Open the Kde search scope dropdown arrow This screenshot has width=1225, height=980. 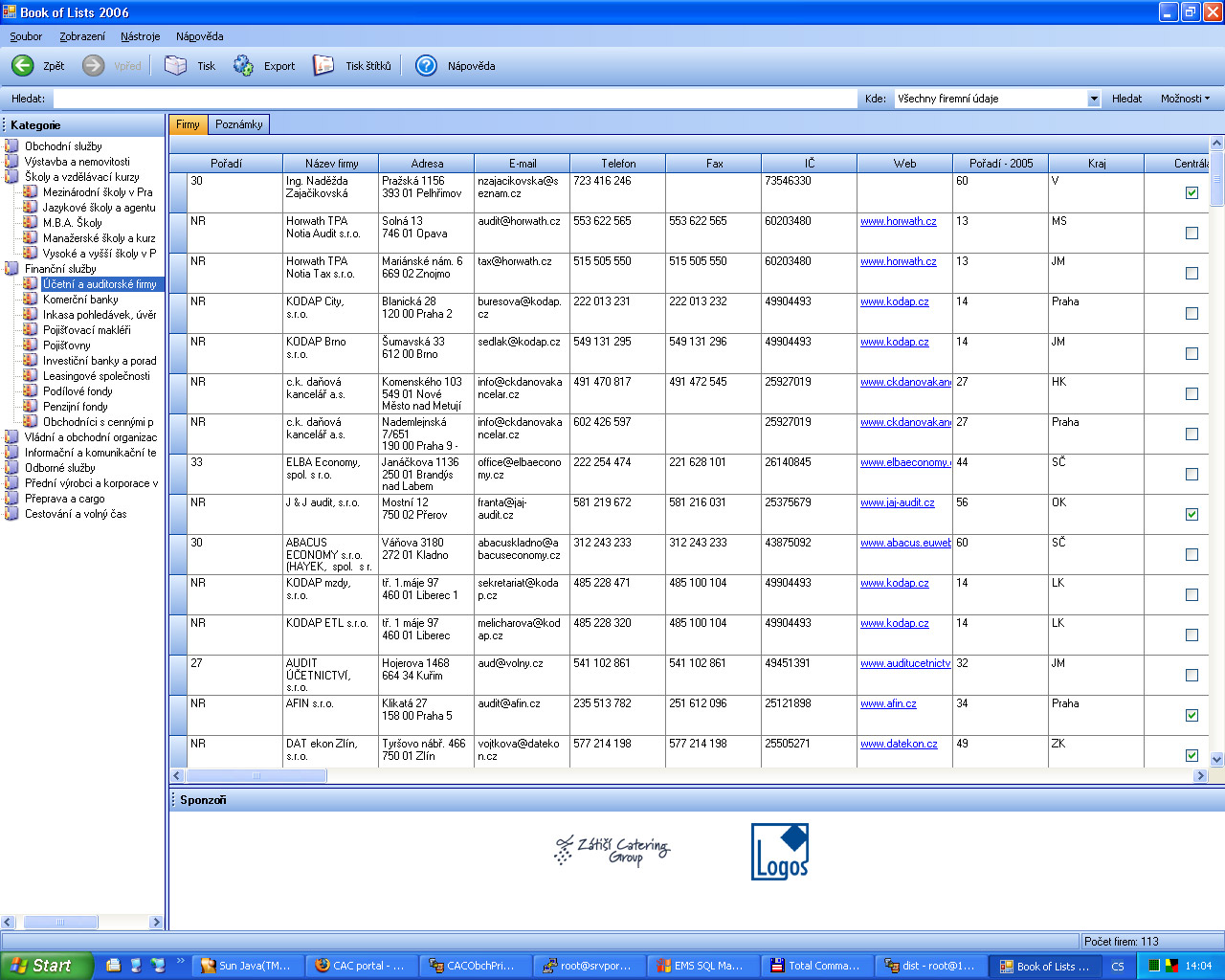coord(1093,99)
